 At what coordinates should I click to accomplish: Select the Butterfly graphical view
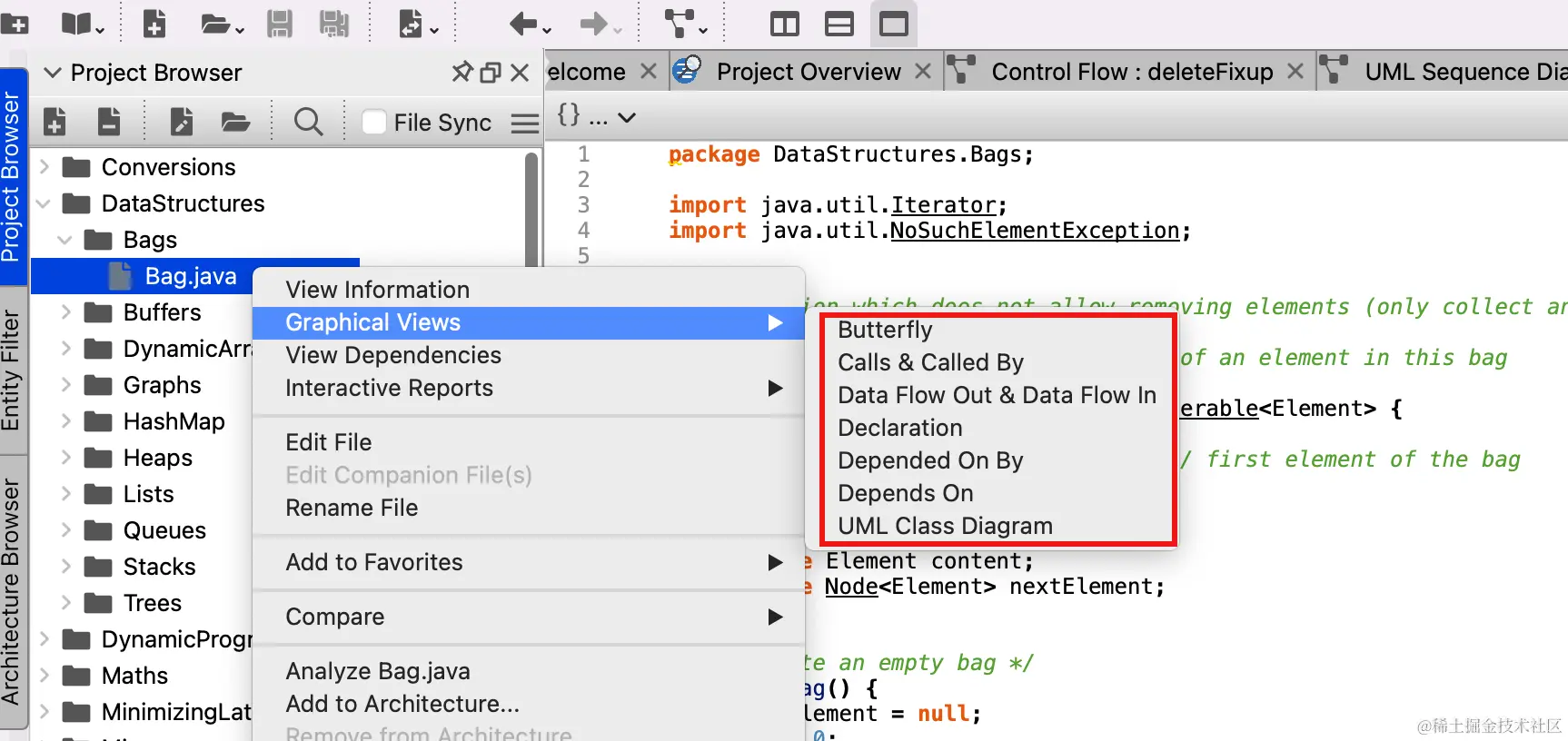(x=885, y=330)
